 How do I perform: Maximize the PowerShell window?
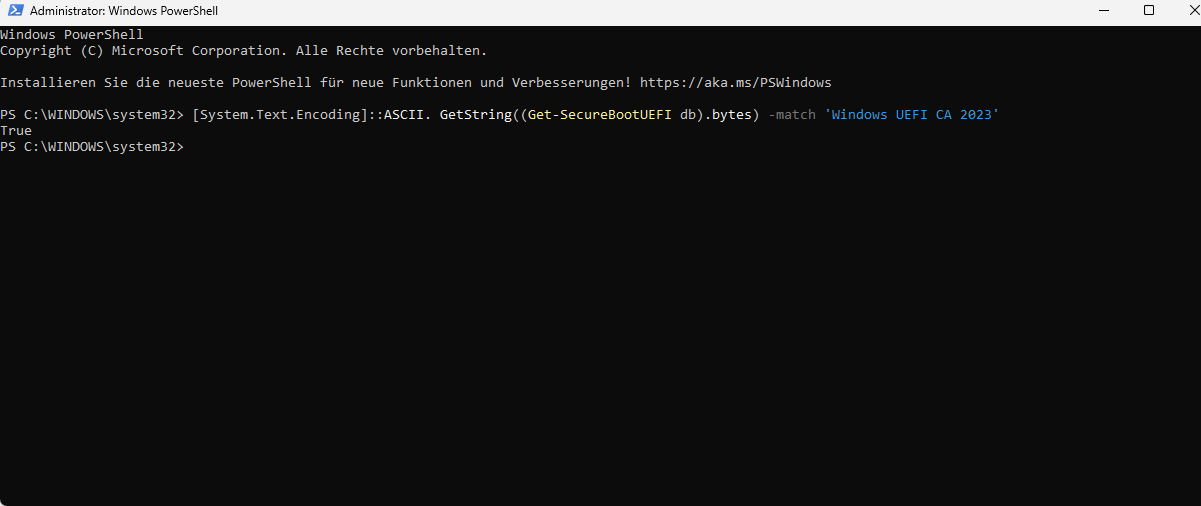[x=1149, y=11]
